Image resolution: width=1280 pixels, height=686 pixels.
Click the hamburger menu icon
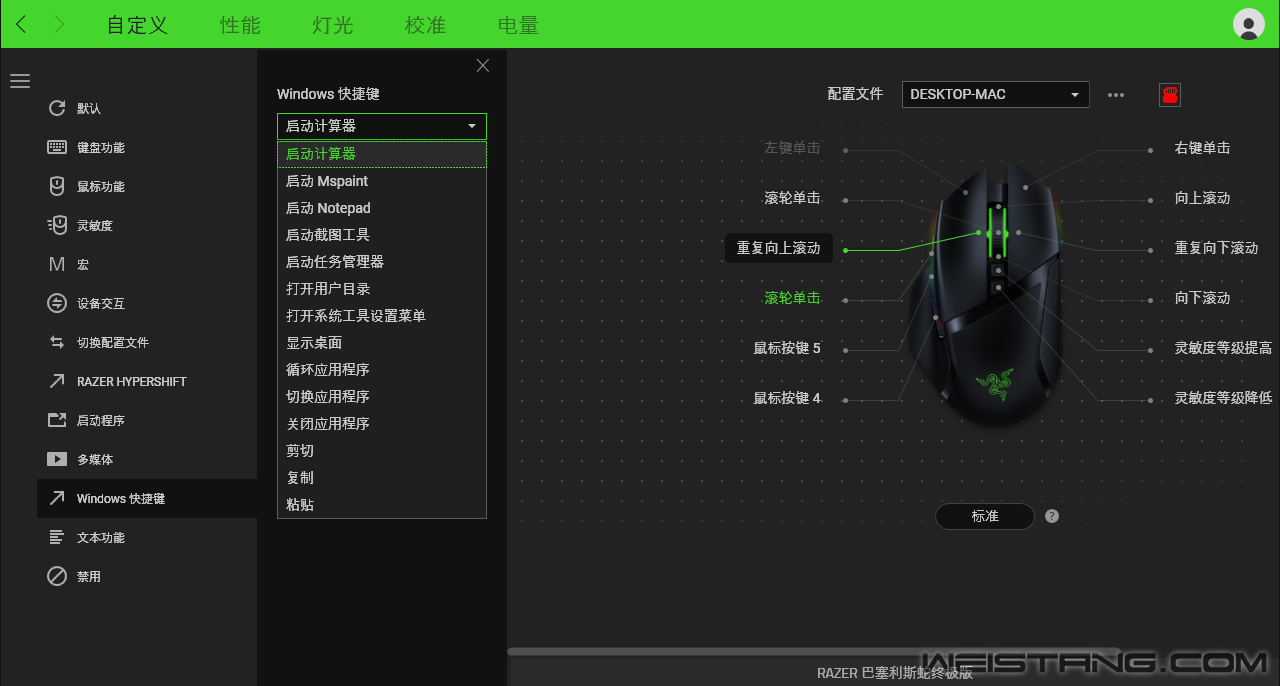(x=20, y=81)
